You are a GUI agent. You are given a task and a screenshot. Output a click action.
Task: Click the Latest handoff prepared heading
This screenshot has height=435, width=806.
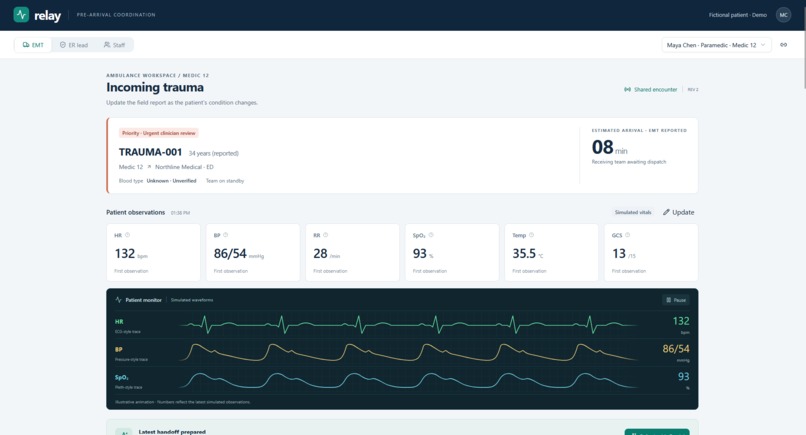pyautogui.click(x=172, y=432)
